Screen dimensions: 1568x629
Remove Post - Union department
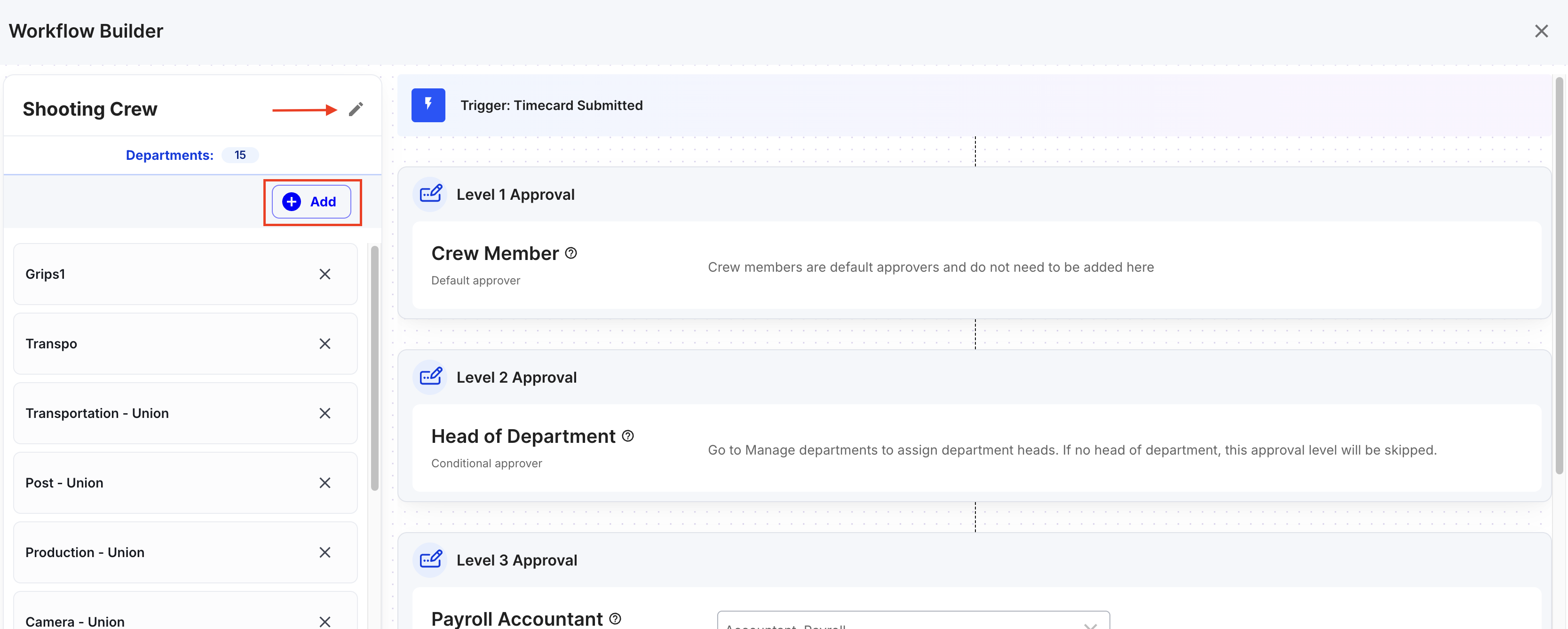coord(325,483)
